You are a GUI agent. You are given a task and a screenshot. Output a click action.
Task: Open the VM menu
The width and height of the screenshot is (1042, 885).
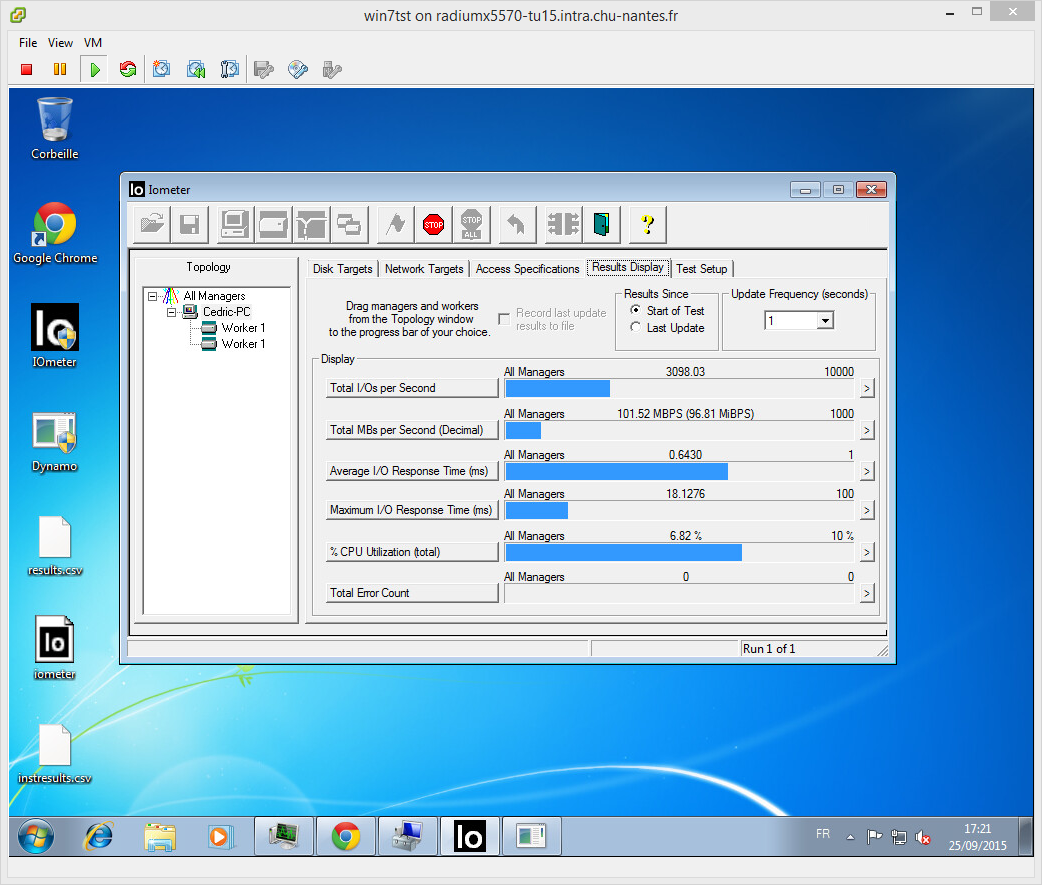93,43
